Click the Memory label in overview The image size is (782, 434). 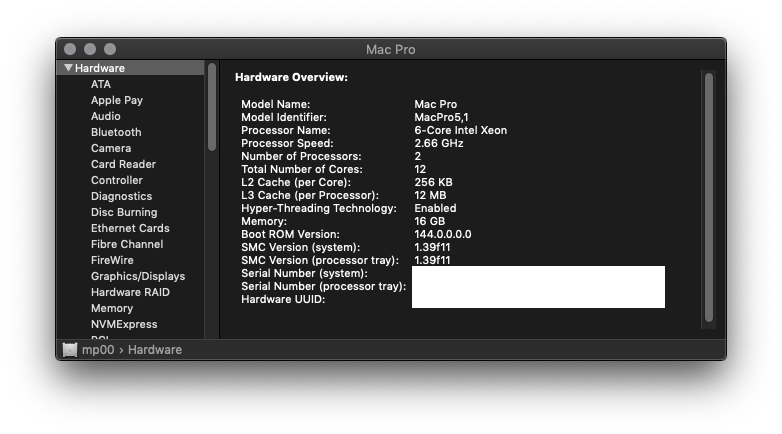pyautogui.click(x=264, y=221)
